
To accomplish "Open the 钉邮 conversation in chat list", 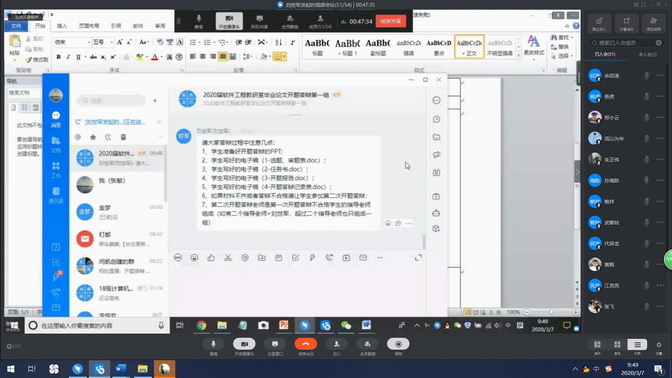I will (x=118, y=239).
